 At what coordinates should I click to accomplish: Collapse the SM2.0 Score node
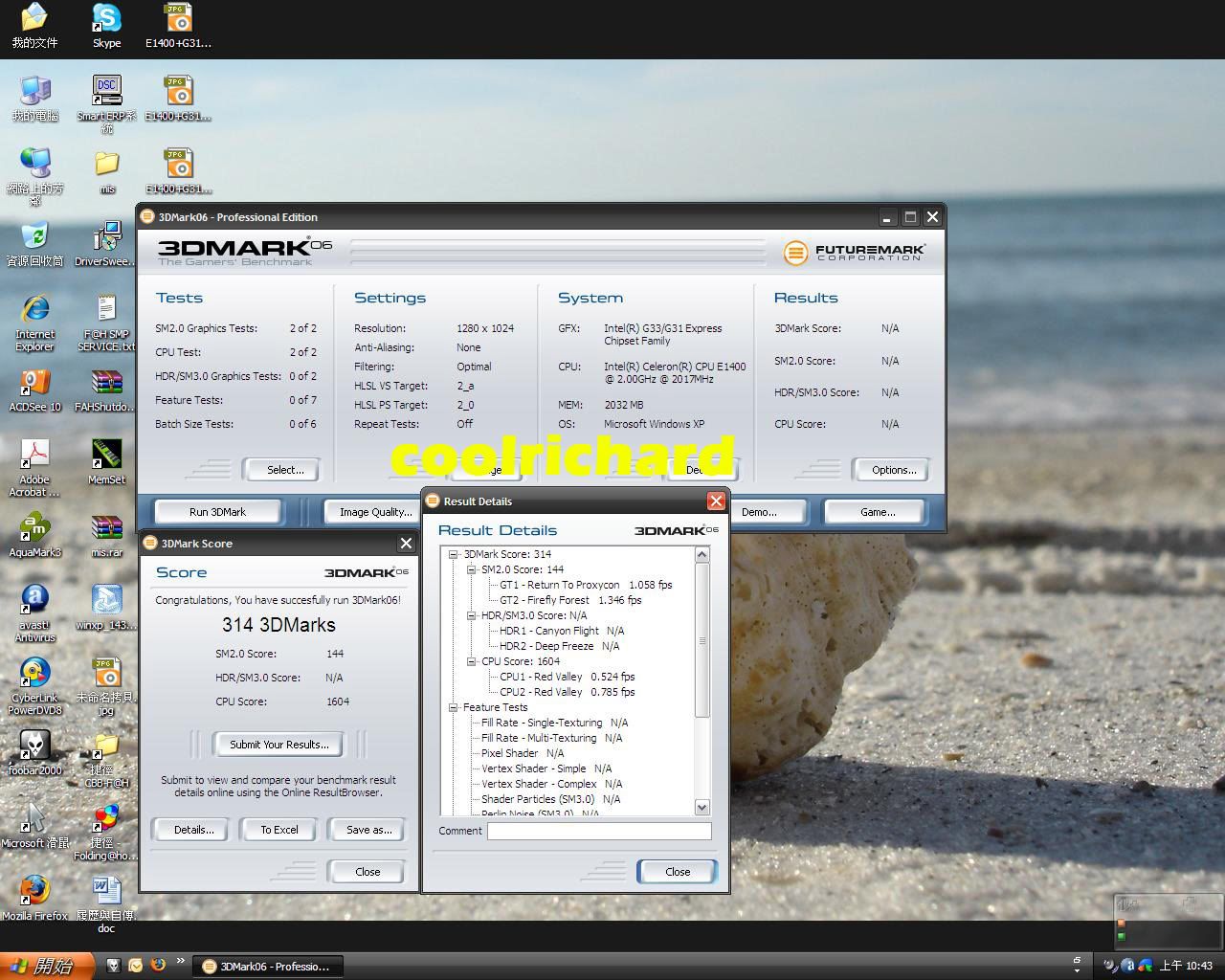[x=472, y=569]
